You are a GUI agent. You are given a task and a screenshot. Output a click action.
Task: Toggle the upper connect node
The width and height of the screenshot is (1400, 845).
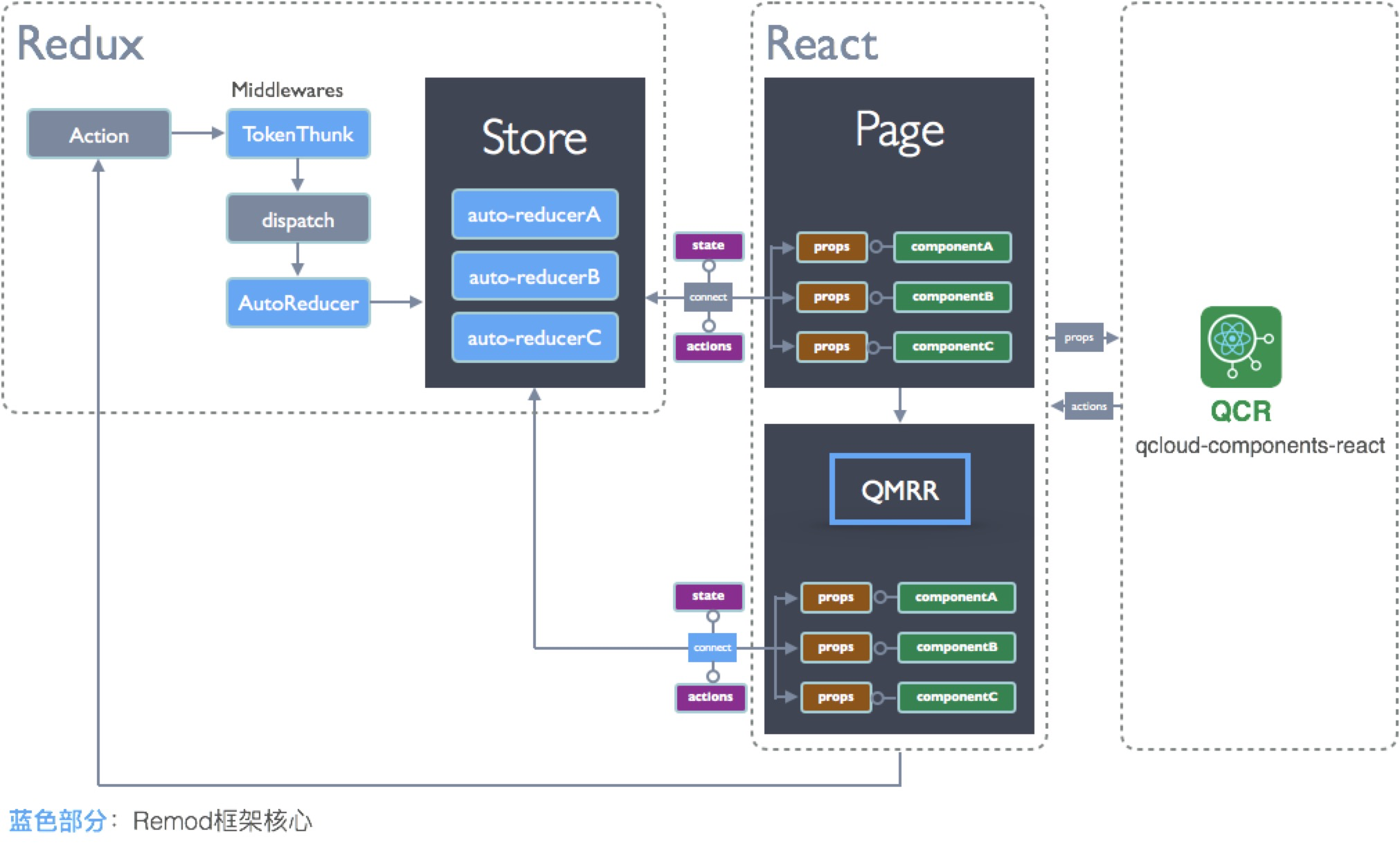coord(708,296)
